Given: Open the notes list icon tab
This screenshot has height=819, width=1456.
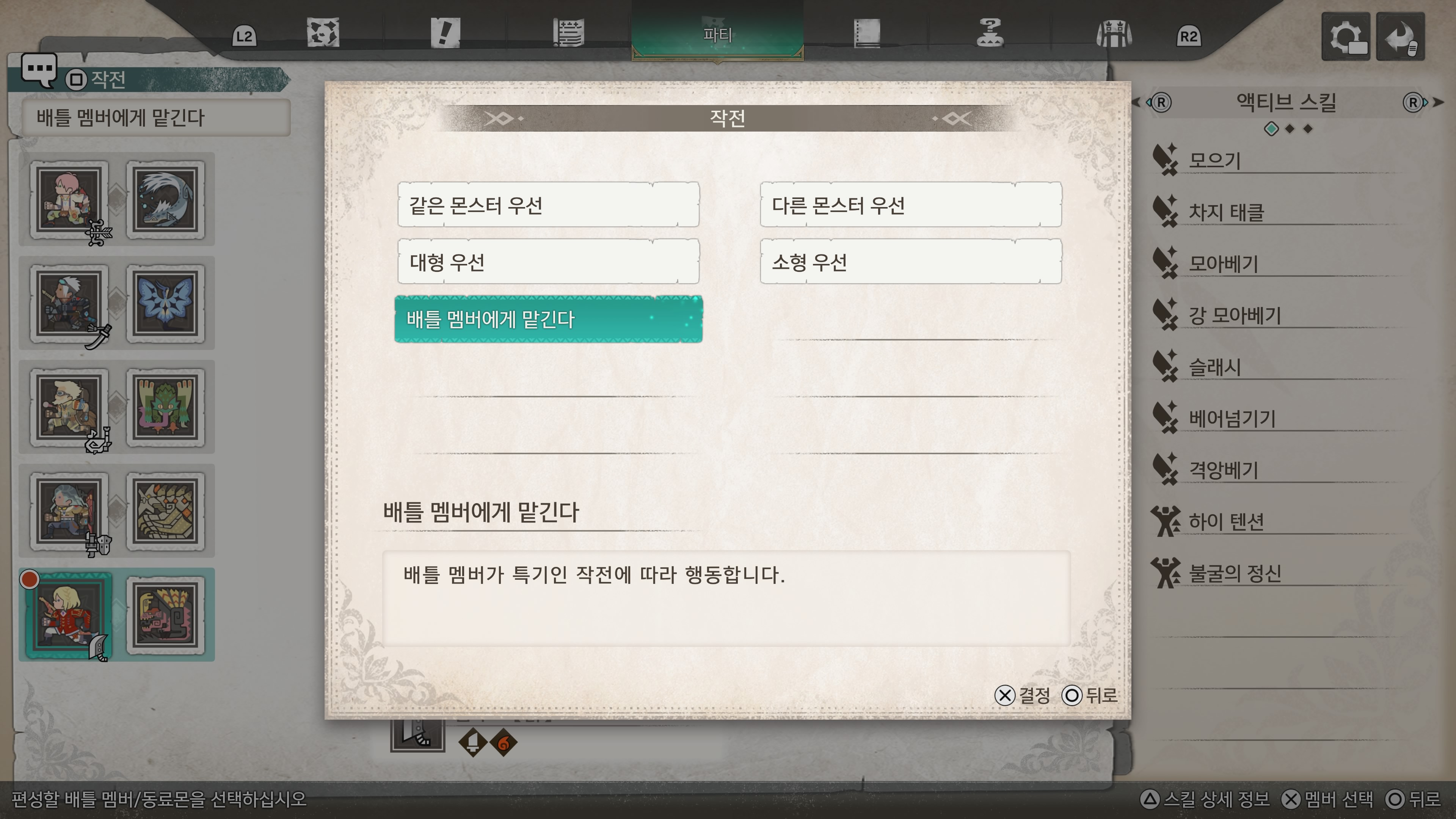Looking at the screenshot, I should click(x=568, y=33).
